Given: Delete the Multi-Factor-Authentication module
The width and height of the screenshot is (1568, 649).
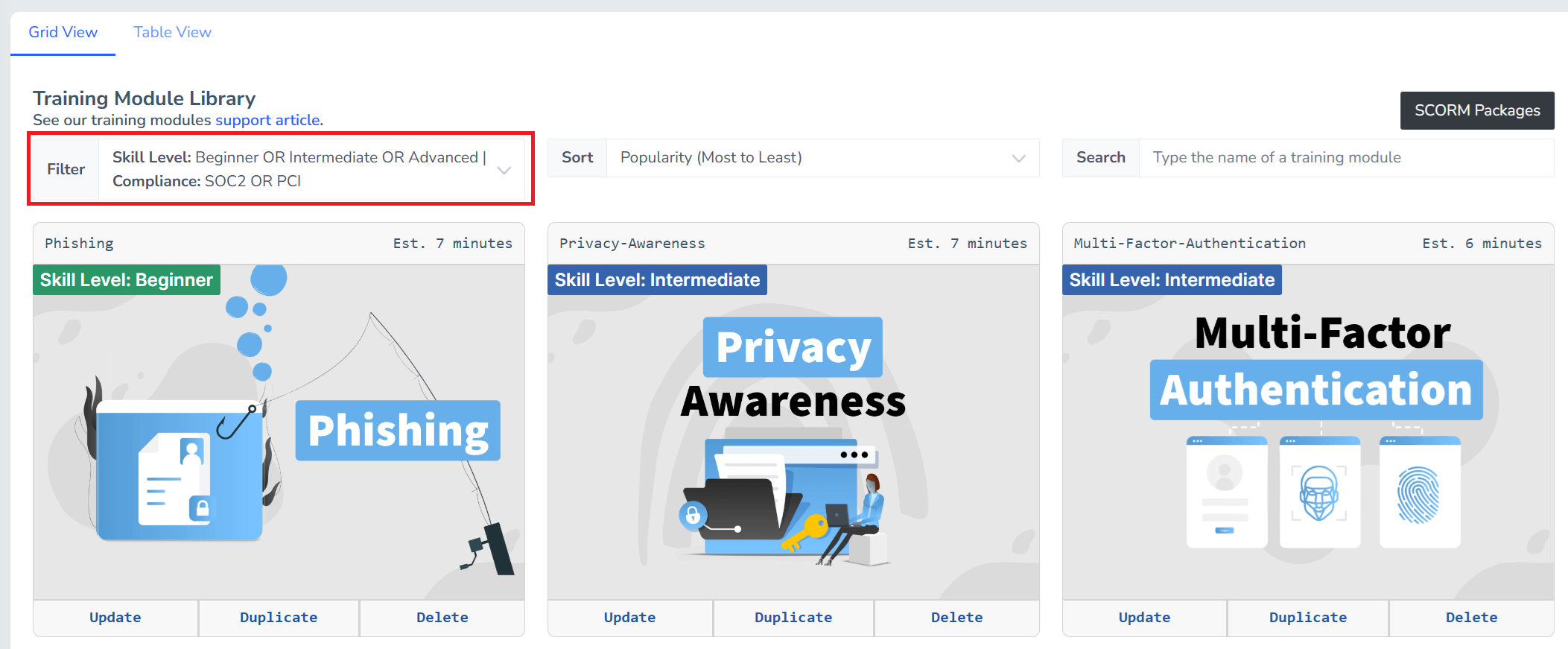Looking at the screenshot, I should (x=1472, y=618).
